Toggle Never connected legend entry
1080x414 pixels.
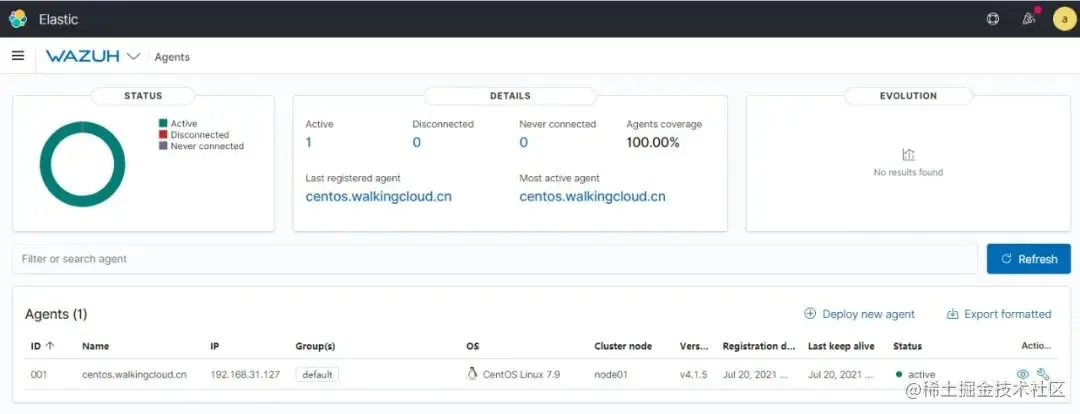point(201,146)
